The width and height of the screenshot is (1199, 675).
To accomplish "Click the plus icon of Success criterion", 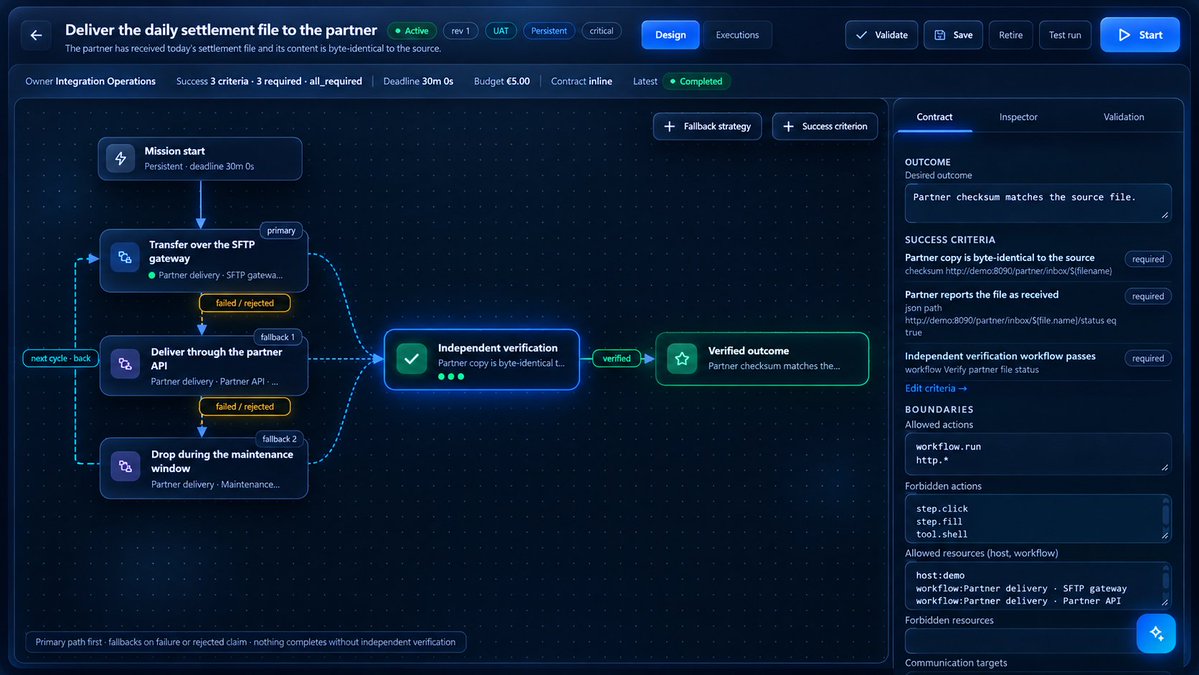I will pos(788,126).
